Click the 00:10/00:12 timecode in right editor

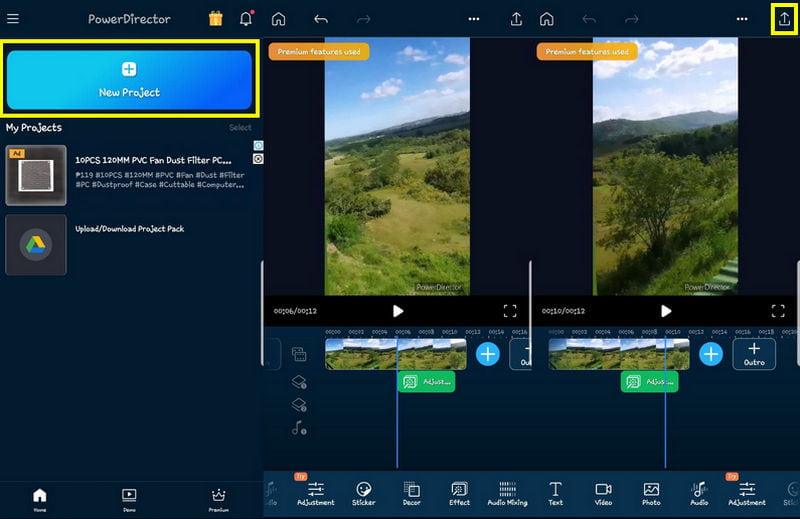563,311
